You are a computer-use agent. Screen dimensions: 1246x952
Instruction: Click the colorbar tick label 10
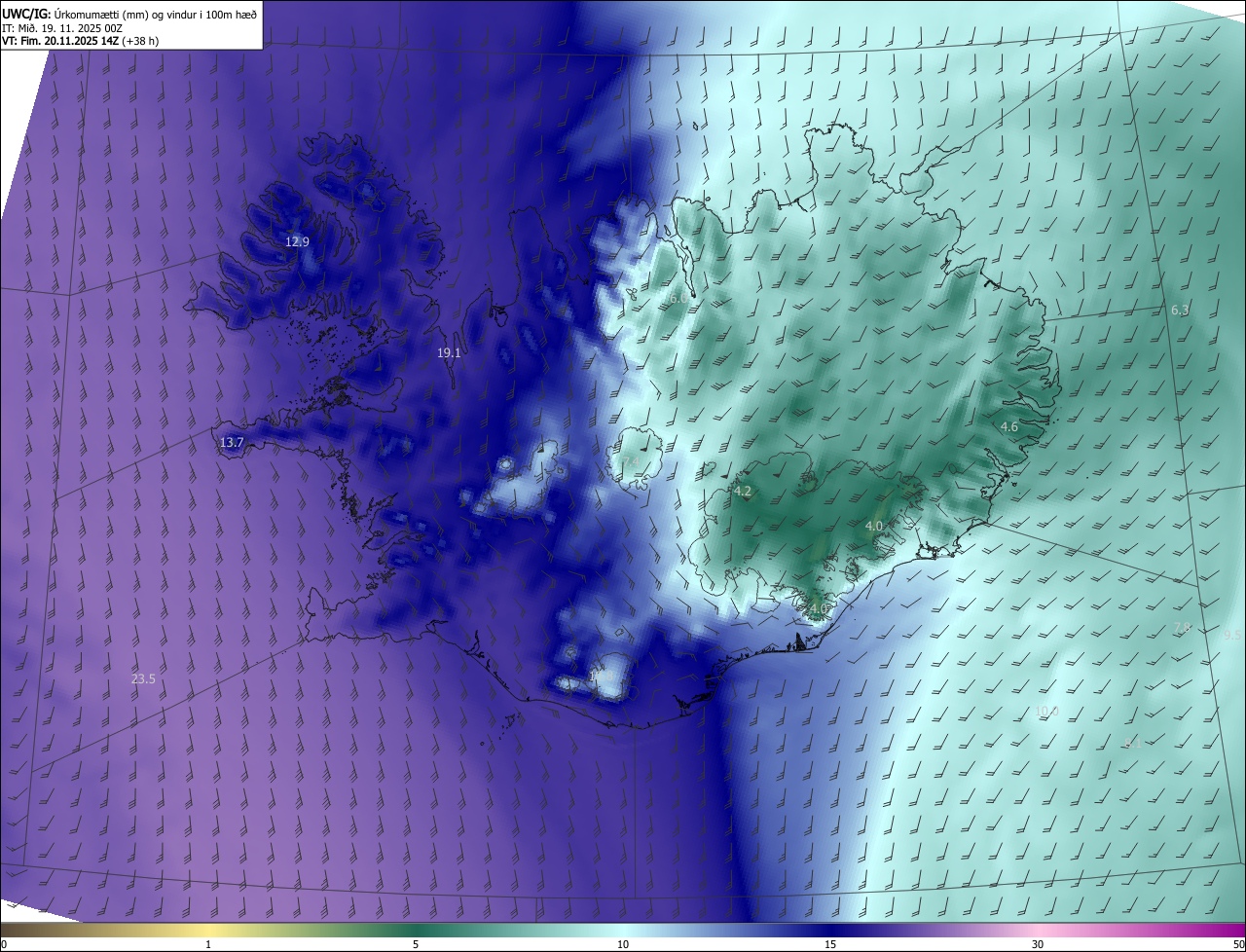coord(623,944)
